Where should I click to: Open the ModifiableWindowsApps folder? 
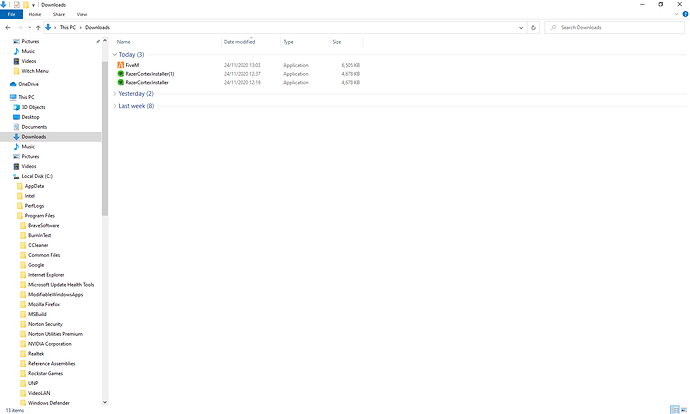click(55, 295)
